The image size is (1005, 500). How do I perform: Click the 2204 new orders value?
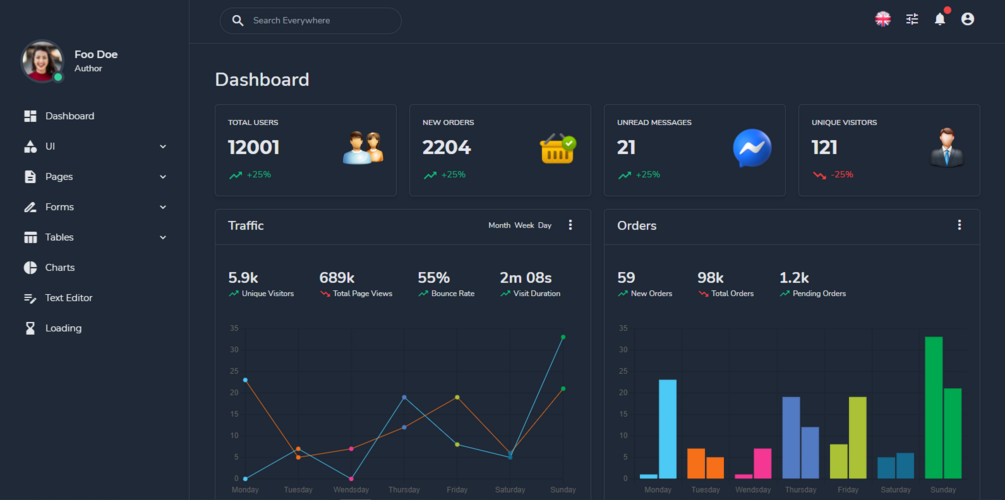447,147
